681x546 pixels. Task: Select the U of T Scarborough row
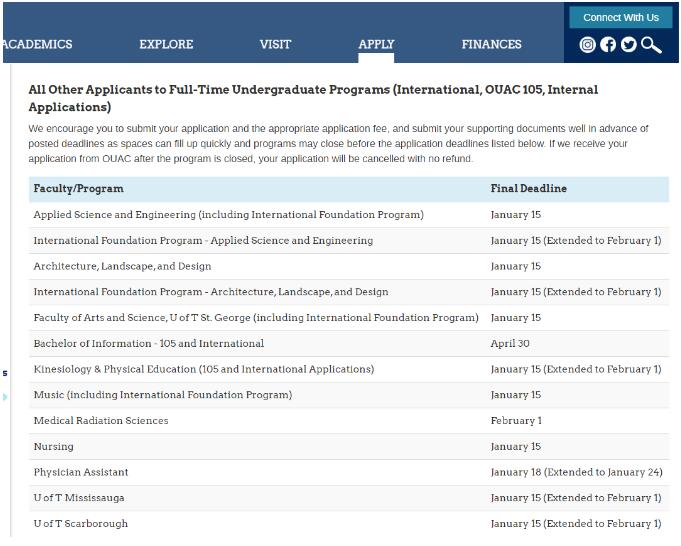pos(81,524)
